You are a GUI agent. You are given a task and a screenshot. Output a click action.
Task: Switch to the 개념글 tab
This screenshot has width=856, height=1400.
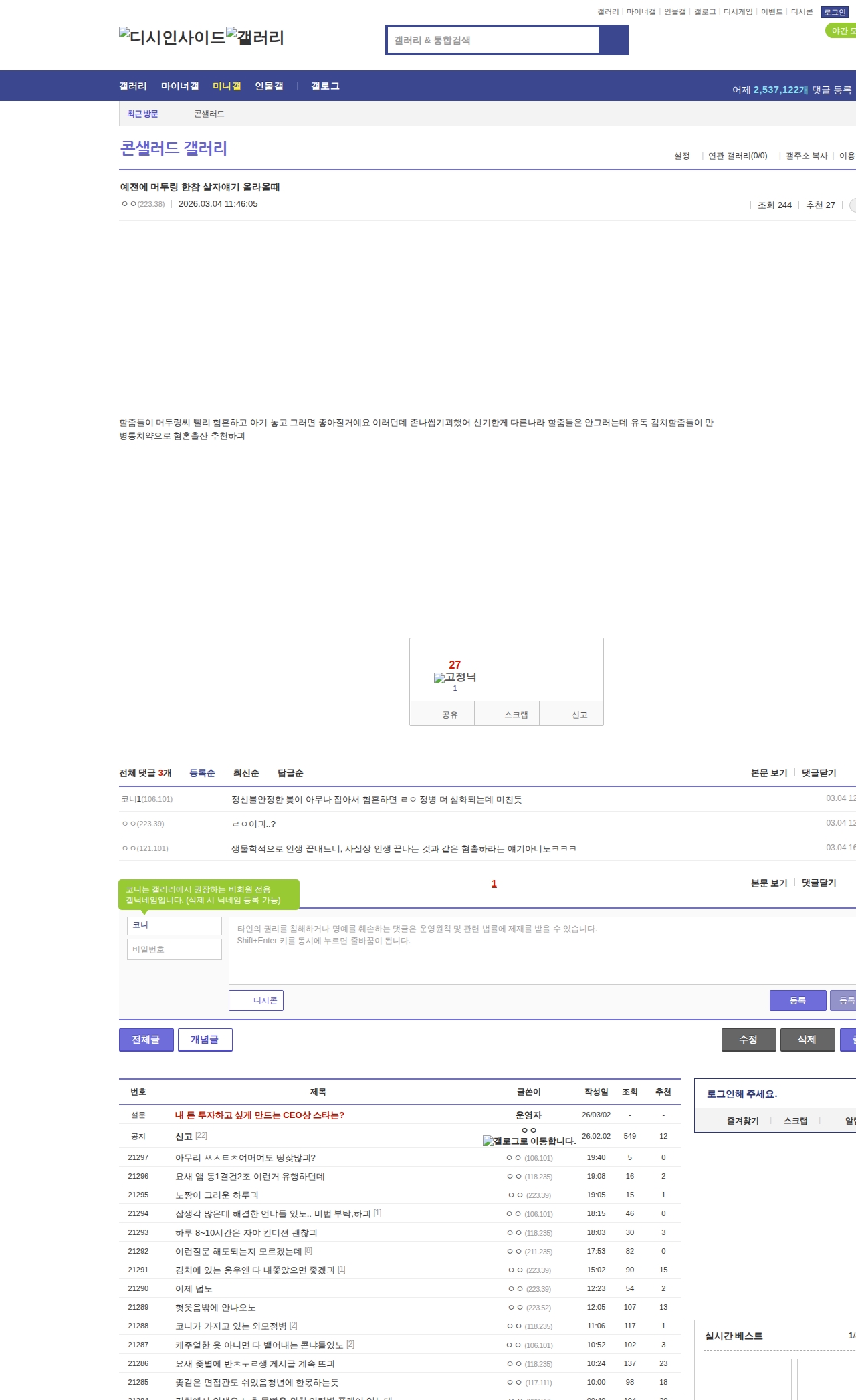205,1040
